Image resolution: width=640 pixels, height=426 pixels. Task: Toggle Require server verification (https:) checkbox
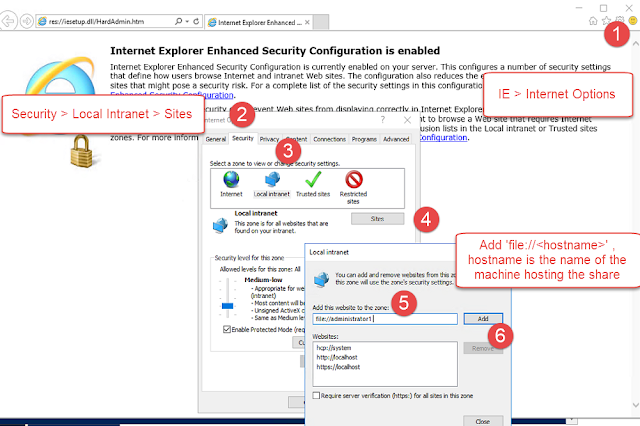[x=316, y=395]
